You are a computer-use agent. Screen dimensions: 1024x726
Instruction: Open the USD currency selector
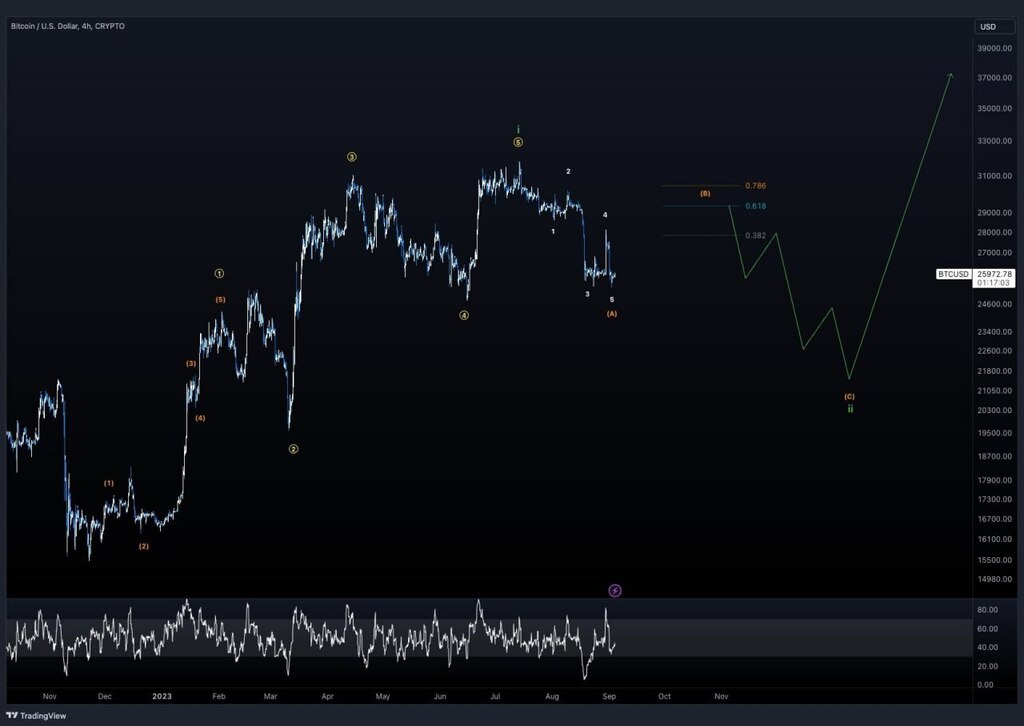[995, 27]
